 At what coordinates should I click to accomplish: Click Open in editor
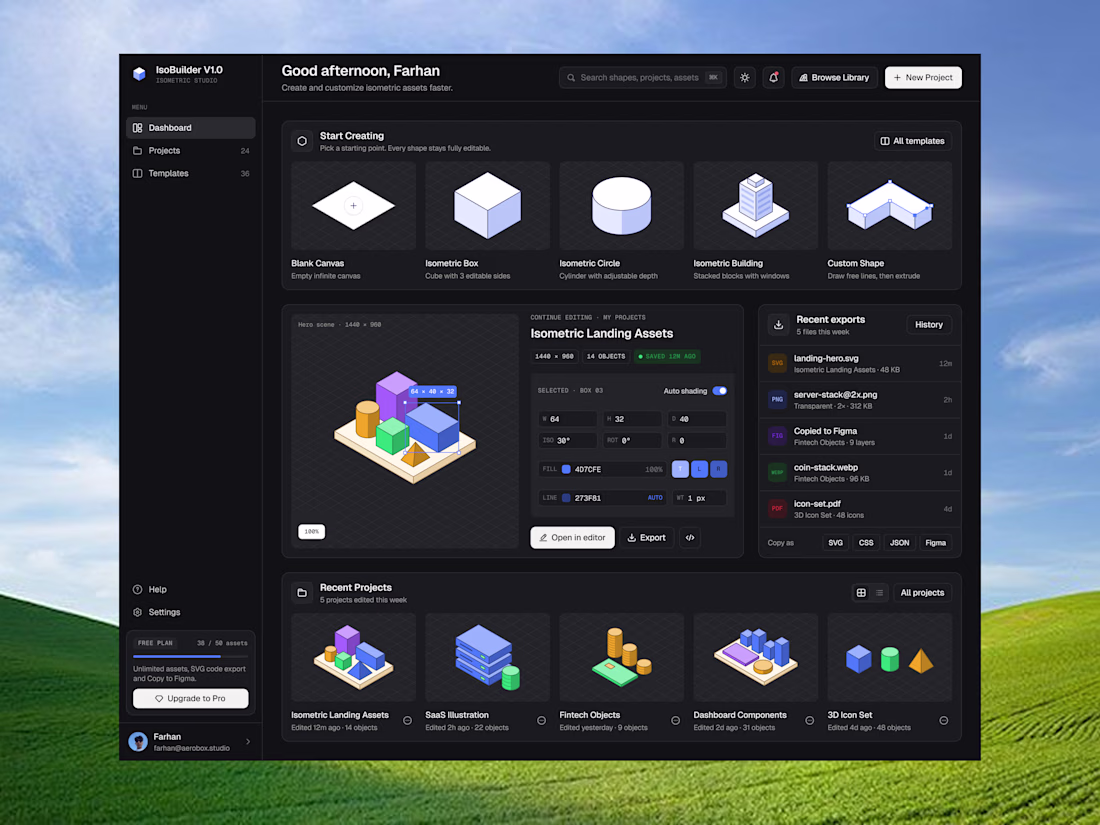[x=572, y=538]
